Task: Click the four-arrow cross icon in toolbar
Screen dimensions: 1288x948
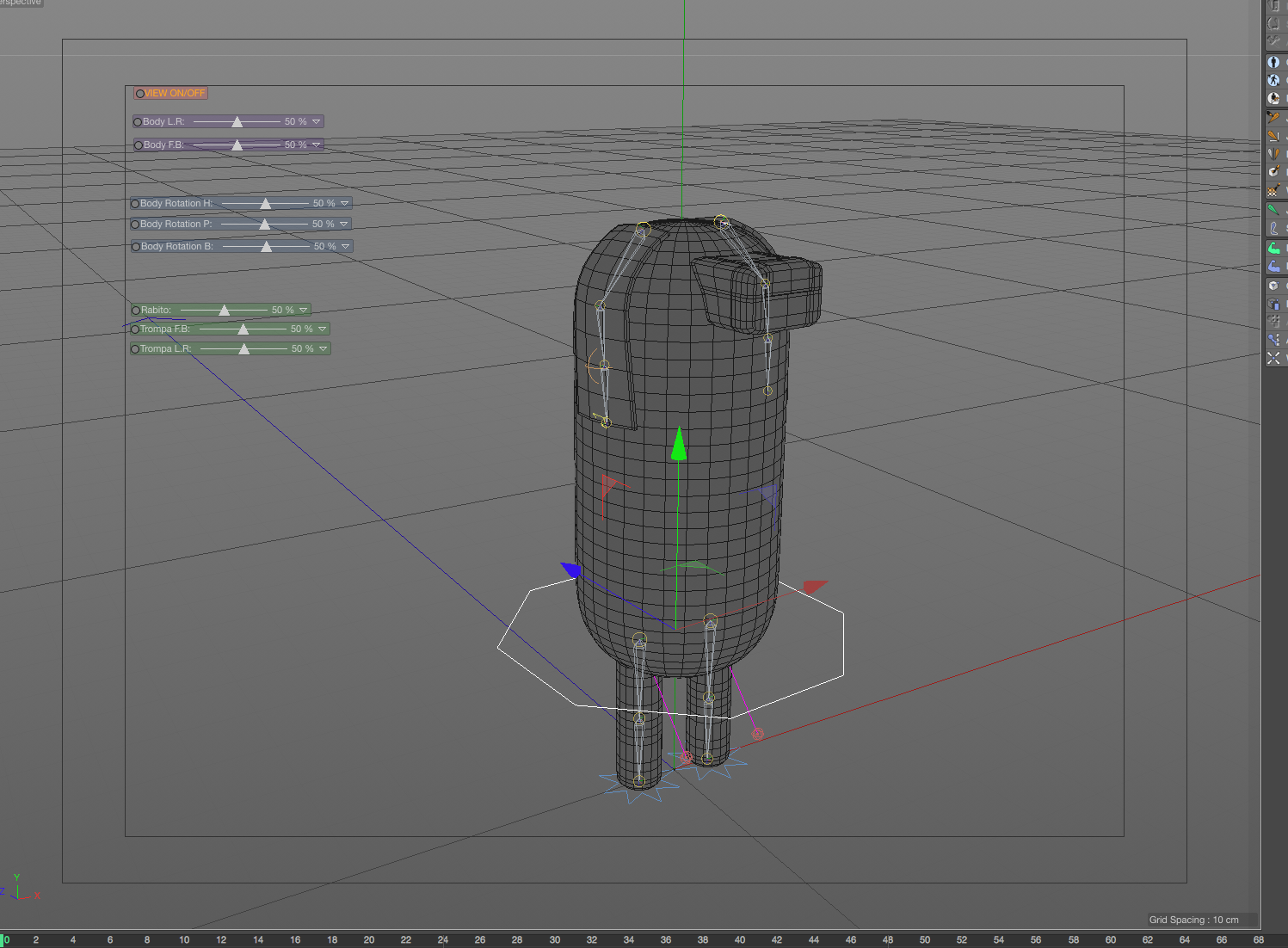Action: (x=1273, y=358)
